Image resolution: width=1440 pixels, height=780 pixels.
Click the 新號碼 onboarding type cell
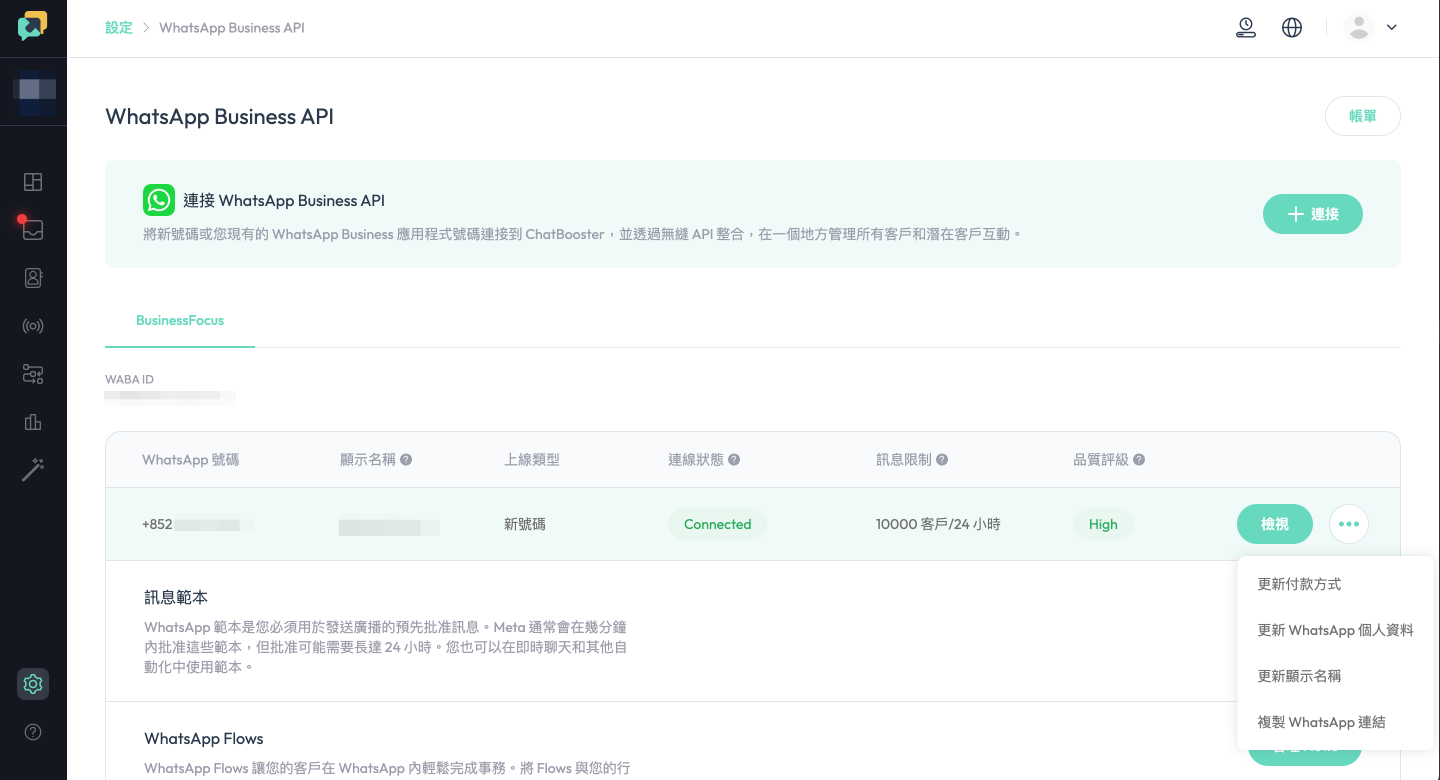tap(525, 524)
